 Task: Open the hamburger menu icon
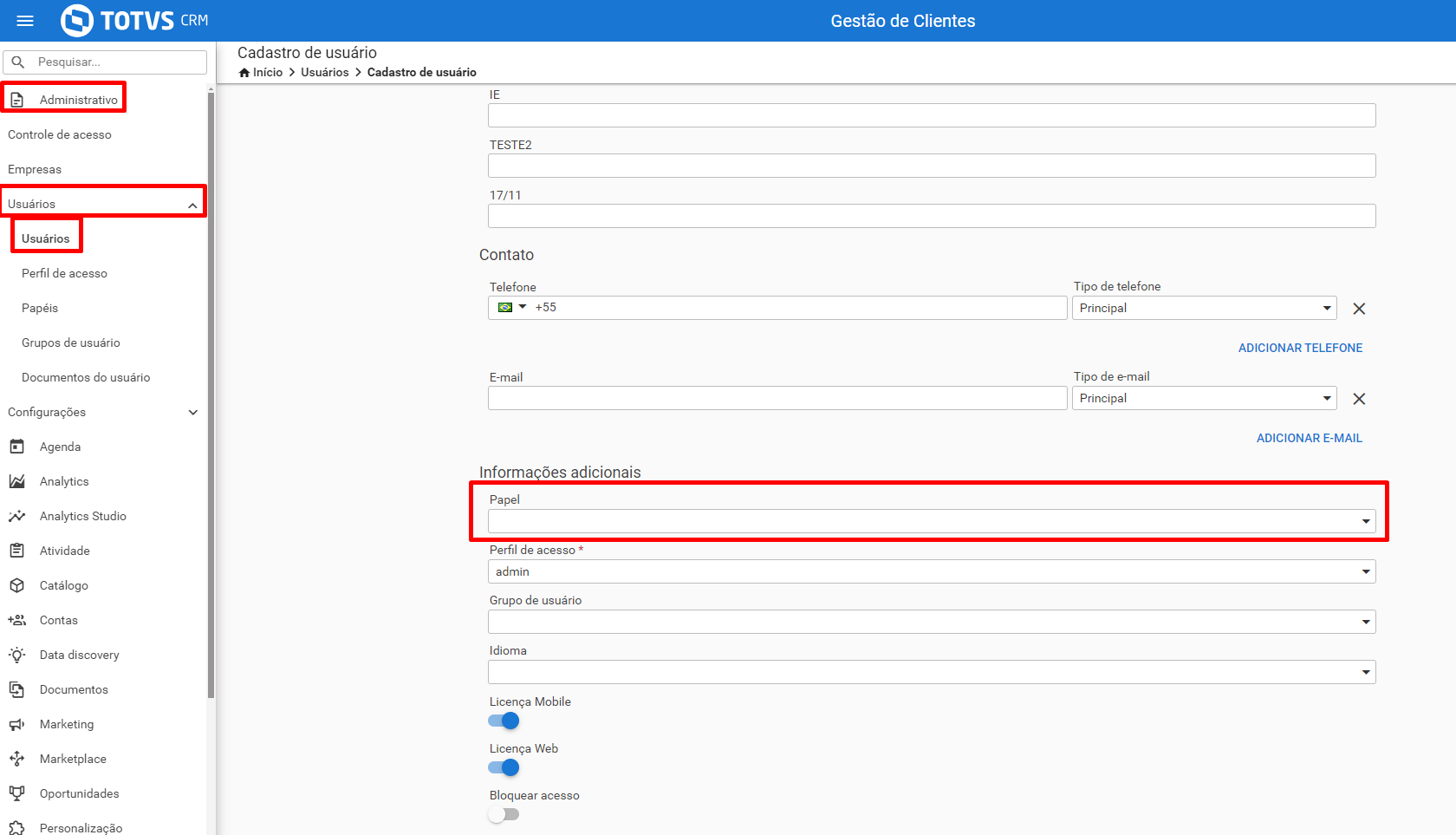(25, 21)
